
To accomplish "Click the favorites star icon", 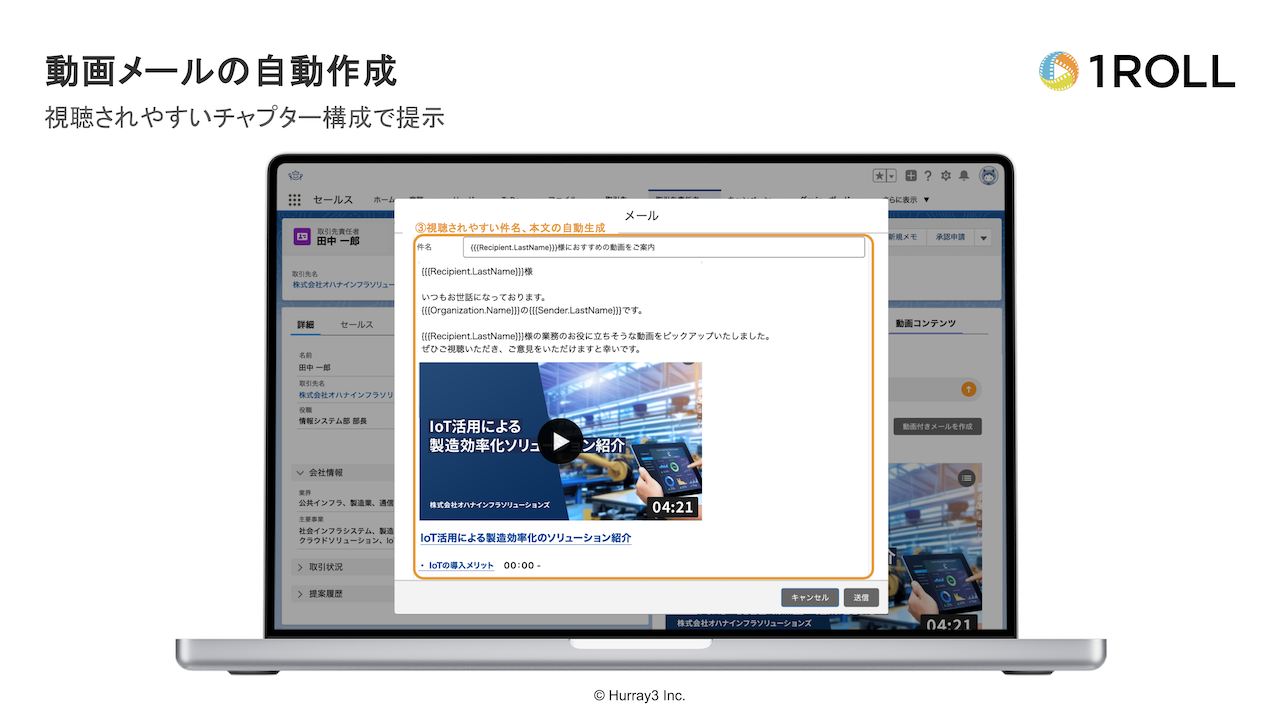I will pos(880,175).
